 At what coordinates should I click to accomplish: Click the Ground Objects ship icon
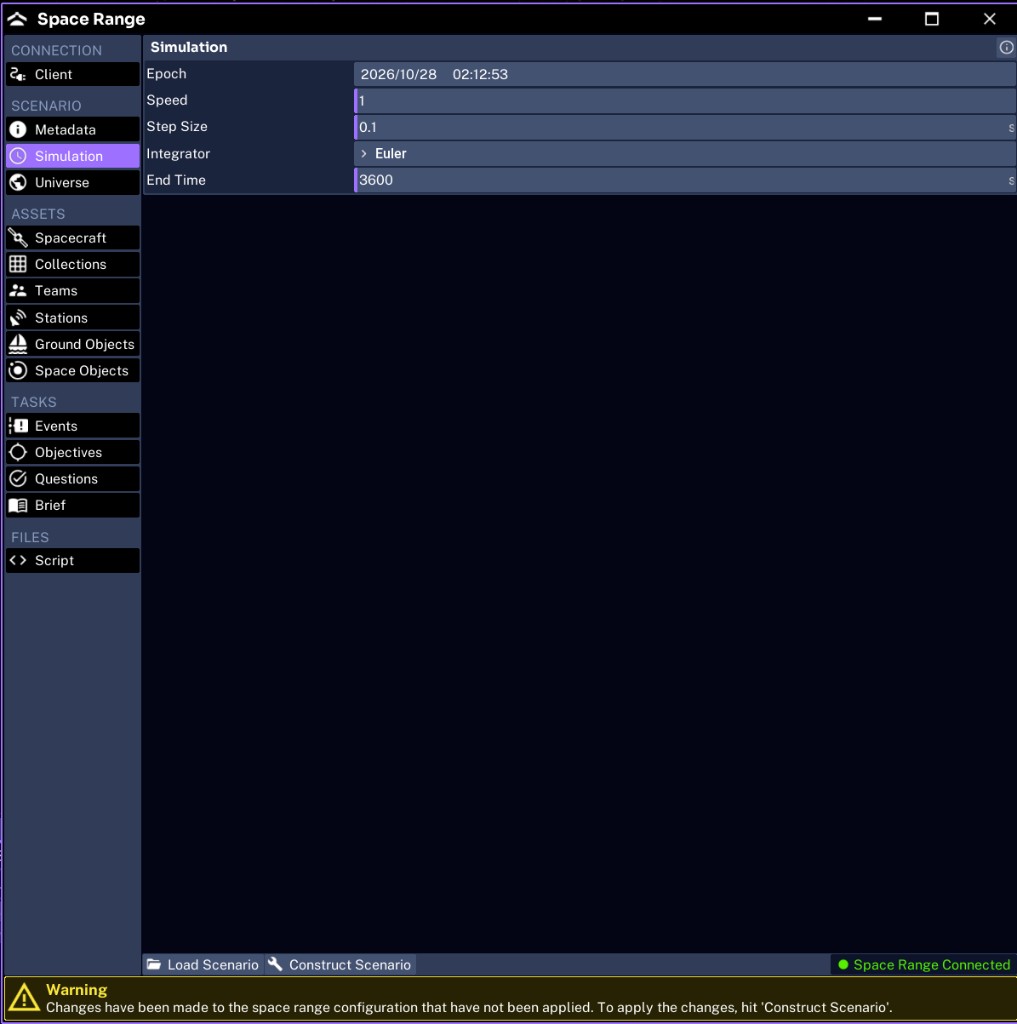pos(18,344)
